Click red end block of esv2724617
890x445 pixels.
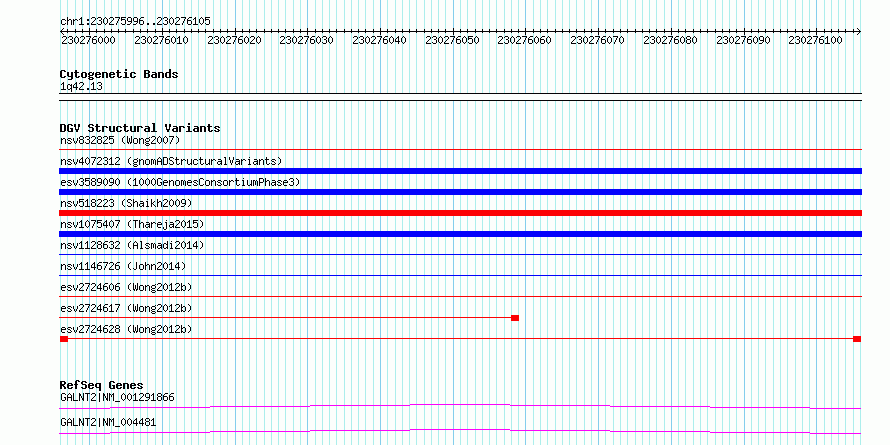tap(515, 318)
